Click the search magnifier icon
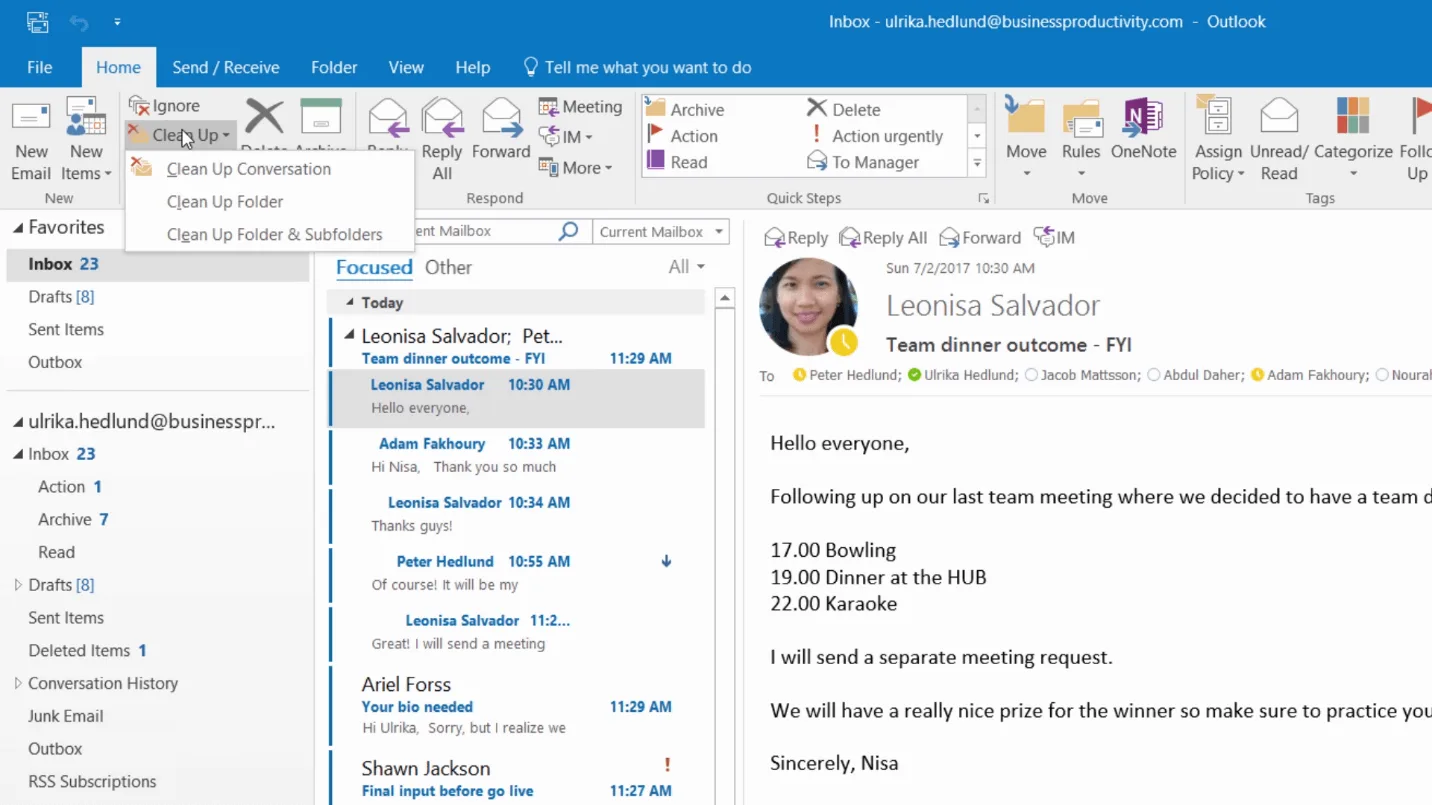1432x805 pixels. [x=568, y=231]
